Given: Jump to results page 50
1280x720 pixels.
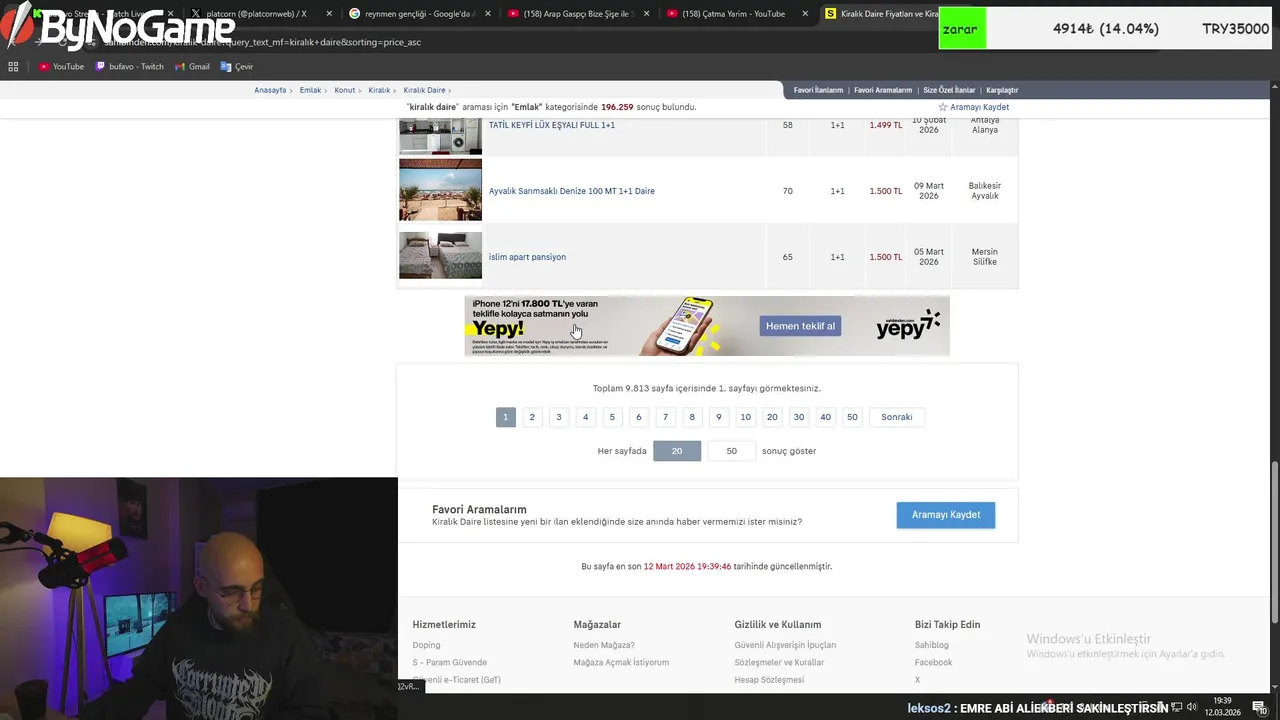Looking at the screenshot, I should point(852,417).
